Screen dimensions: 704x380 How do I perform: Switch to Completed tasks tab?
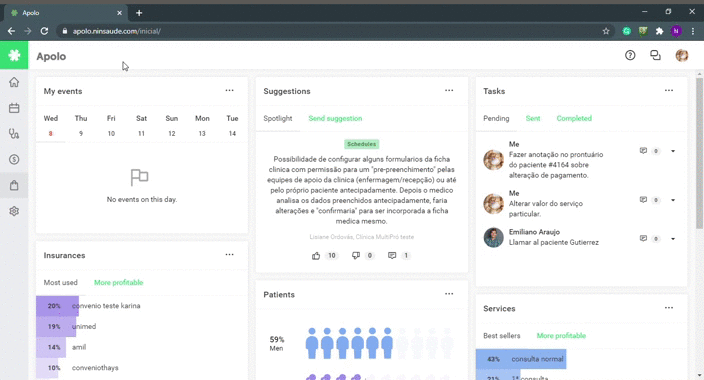point(574,118)
